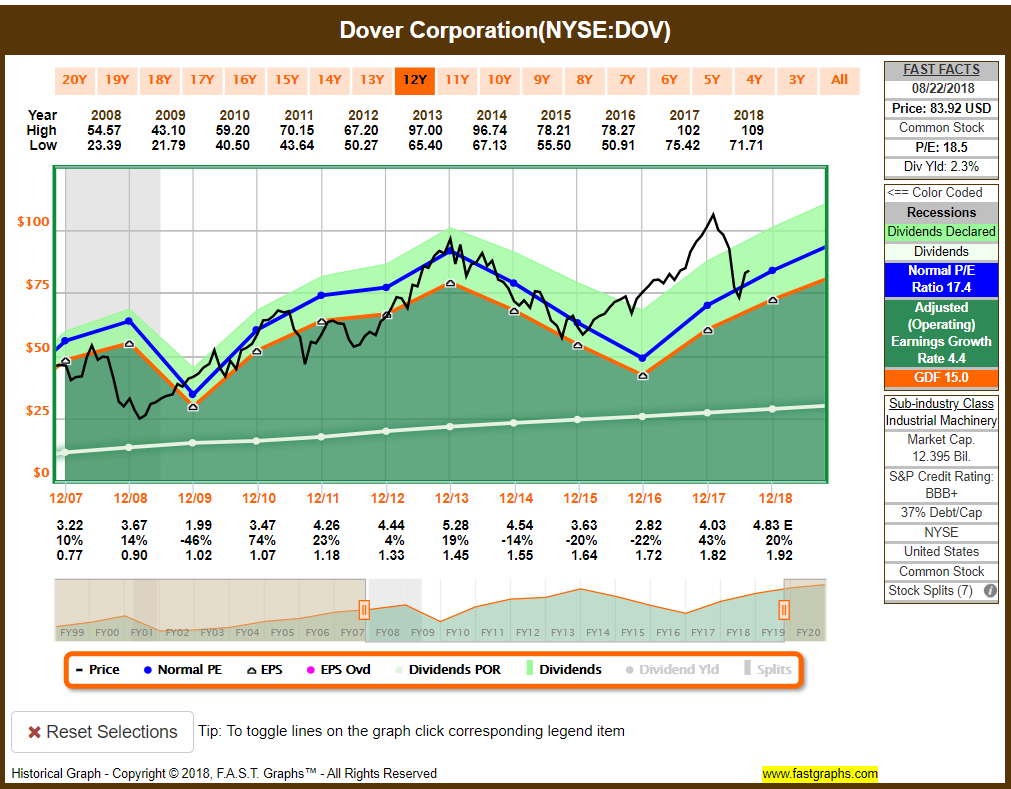1011x789 pixels.
Task: Select the 20Y time range tab
Action: pos(74,81)
